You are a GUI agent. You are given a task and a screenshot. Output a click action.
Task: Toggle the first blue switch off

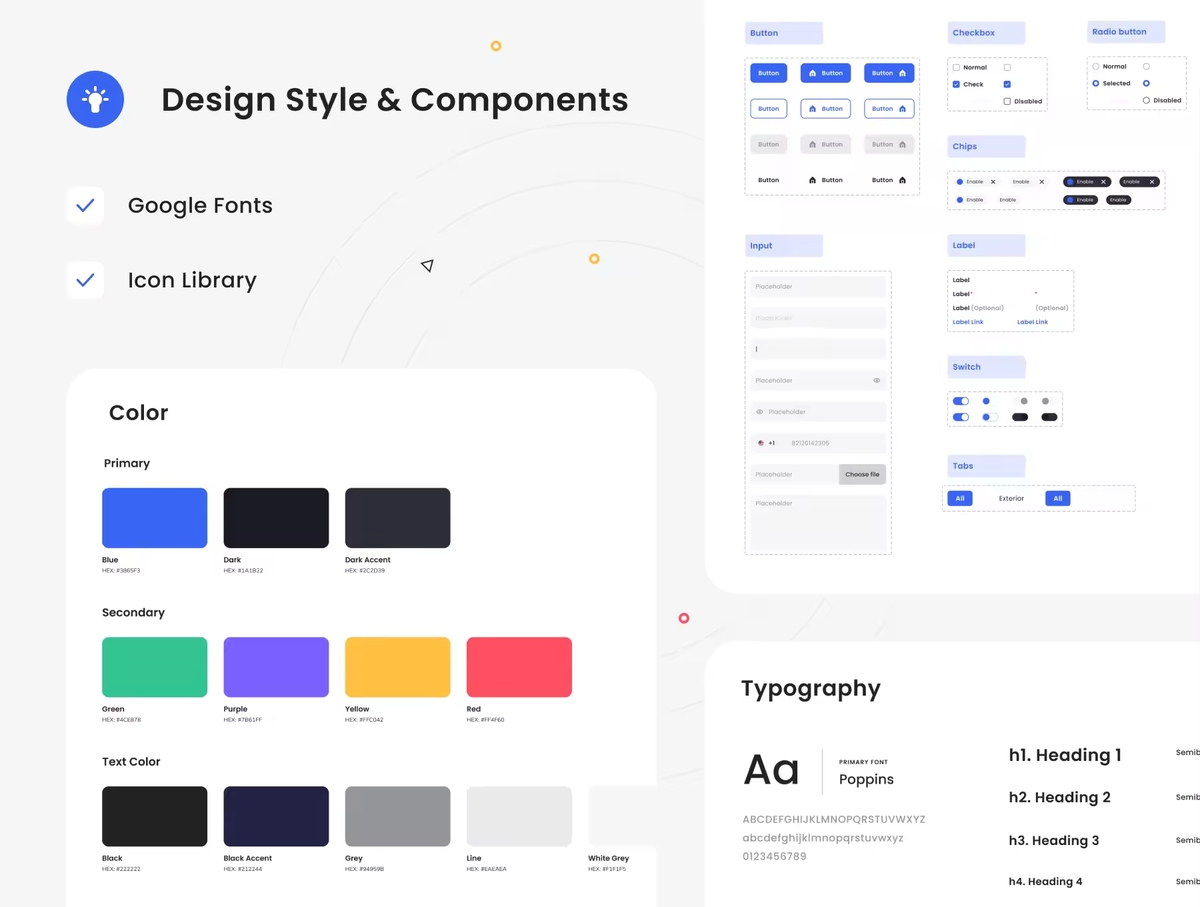point(961,401)
